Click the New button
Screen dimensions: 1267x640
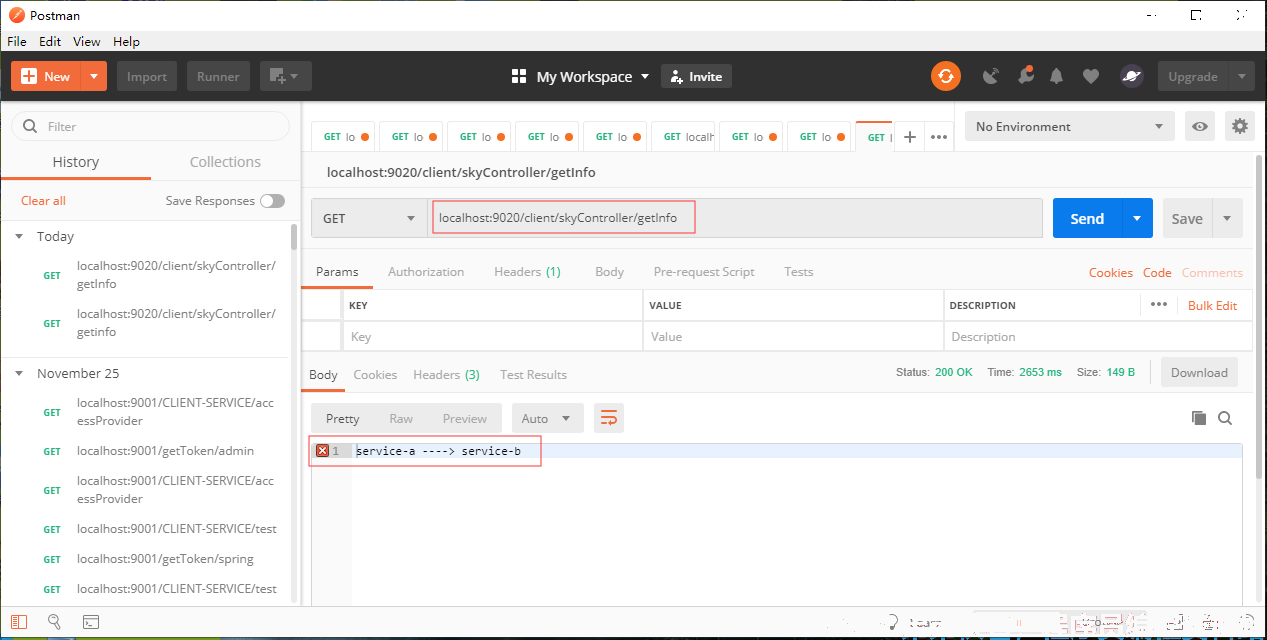(x=46, y=76)
